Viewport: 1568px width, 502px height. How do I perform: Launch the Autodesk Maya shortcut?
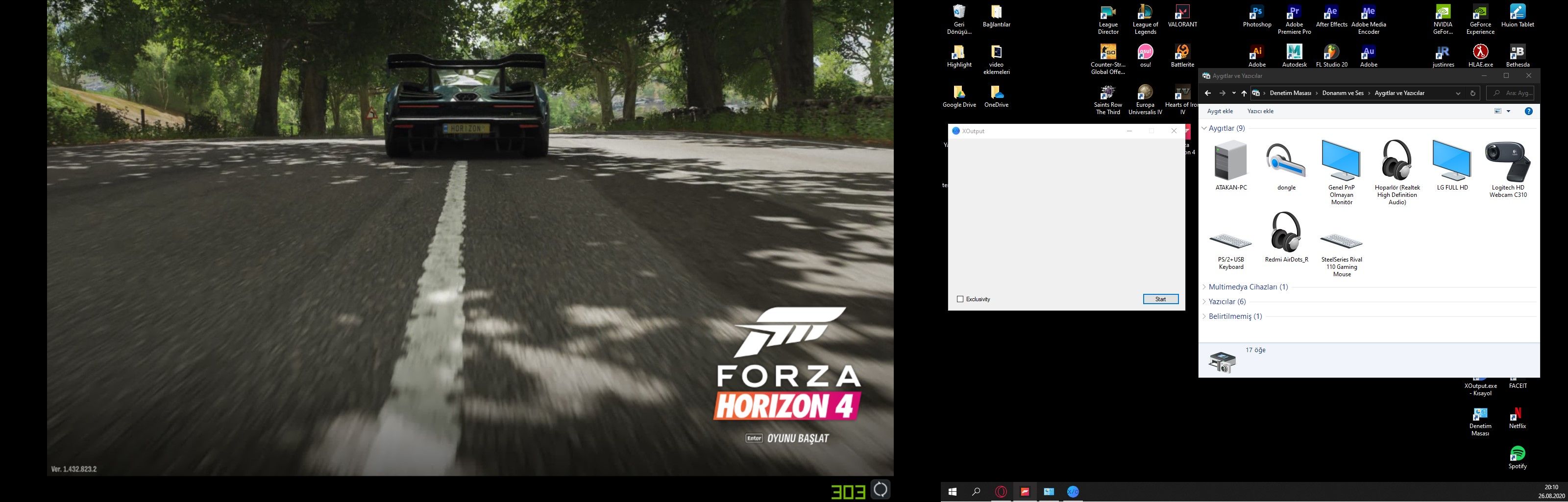tap(1294, 56)
